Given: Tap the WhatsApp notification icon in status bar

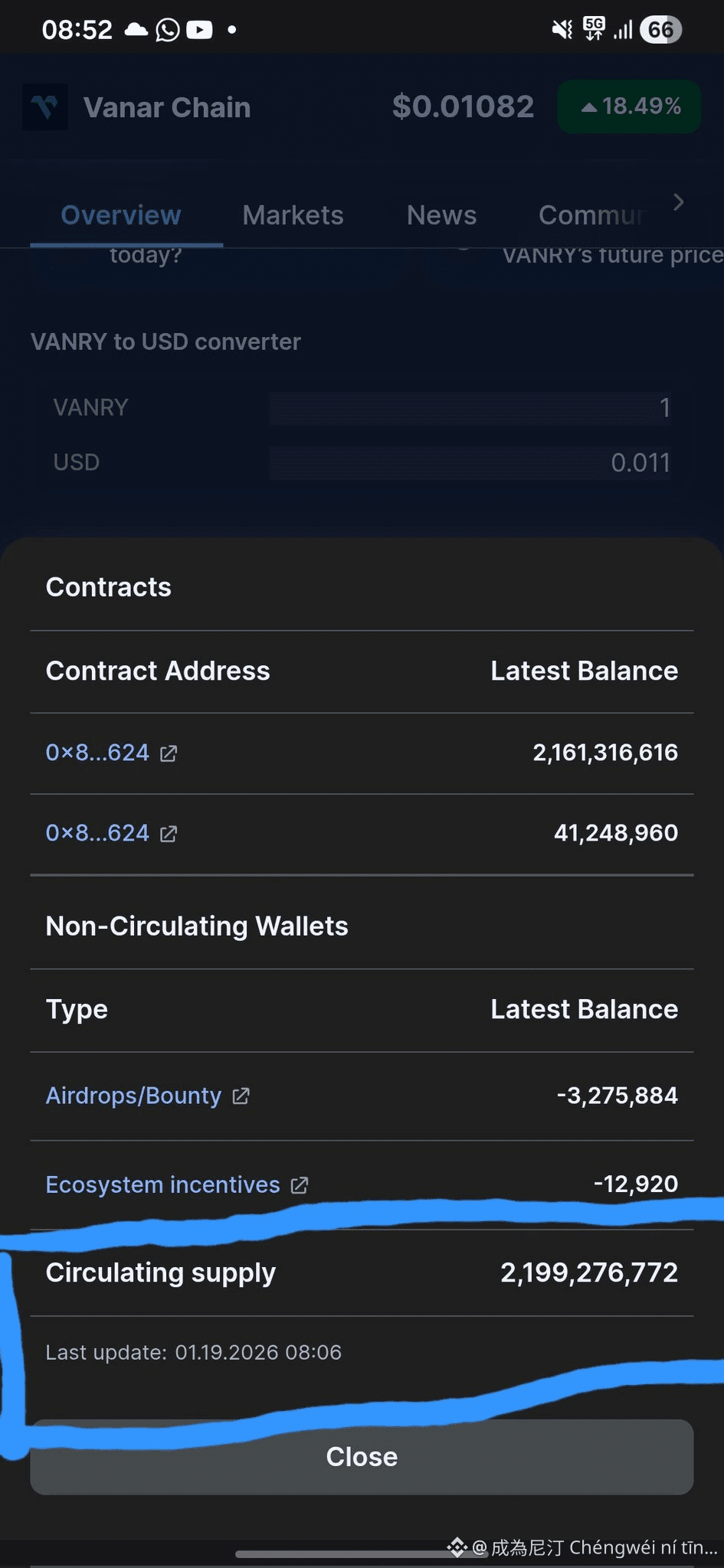Looking at the screenshot, I should coord(167,30).
